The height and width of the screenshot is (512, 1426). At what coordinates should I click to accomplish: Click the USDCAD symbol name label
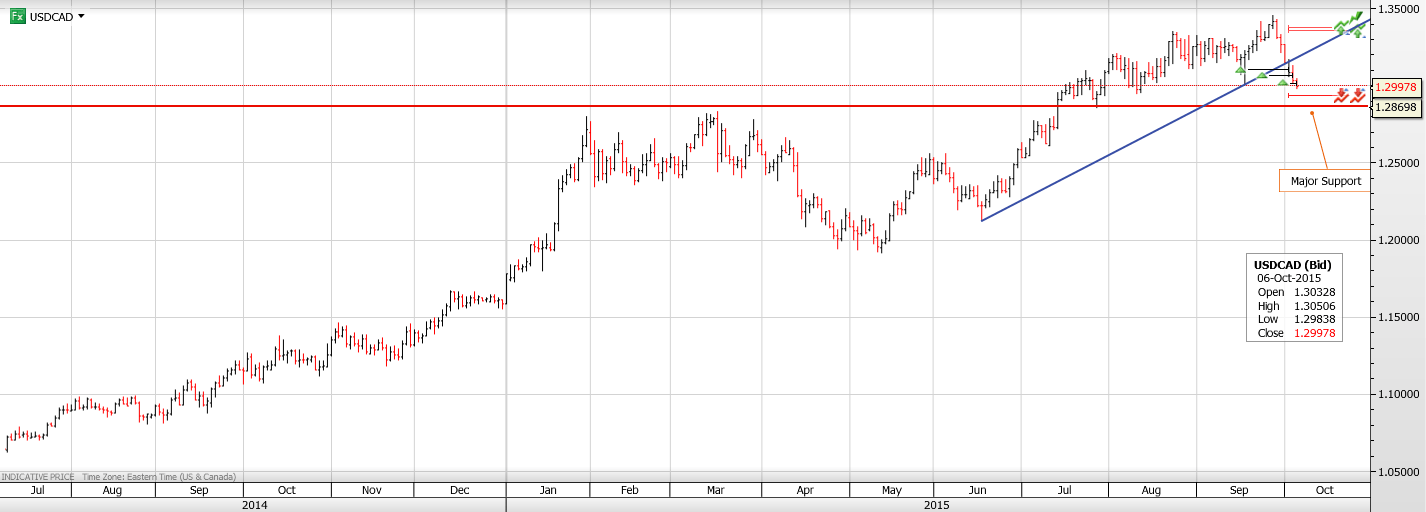[x=51, y=16]
